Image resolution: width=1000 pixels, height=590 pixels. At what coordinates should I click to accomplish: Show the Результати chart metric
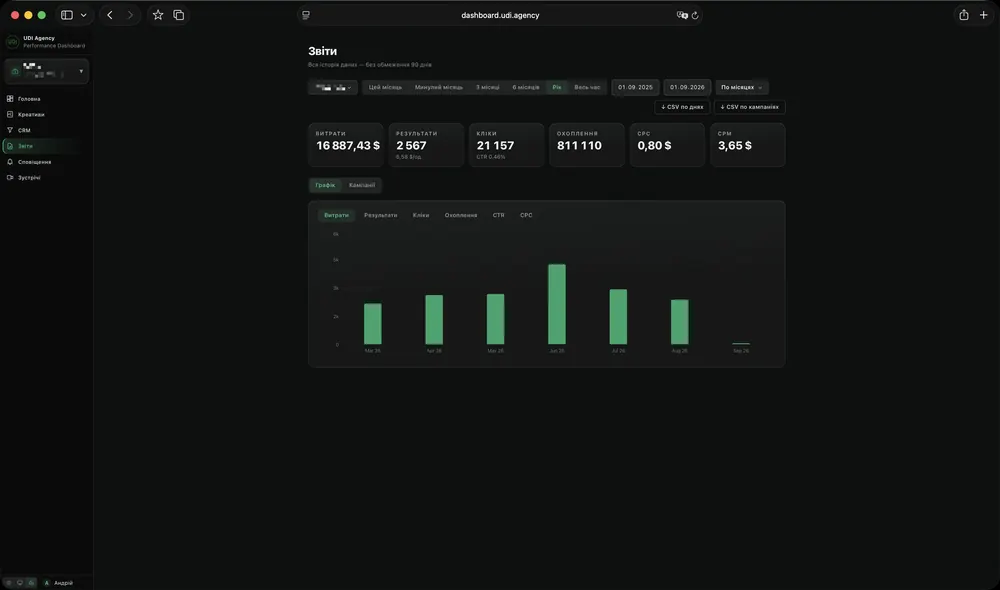tap(381, 216)
